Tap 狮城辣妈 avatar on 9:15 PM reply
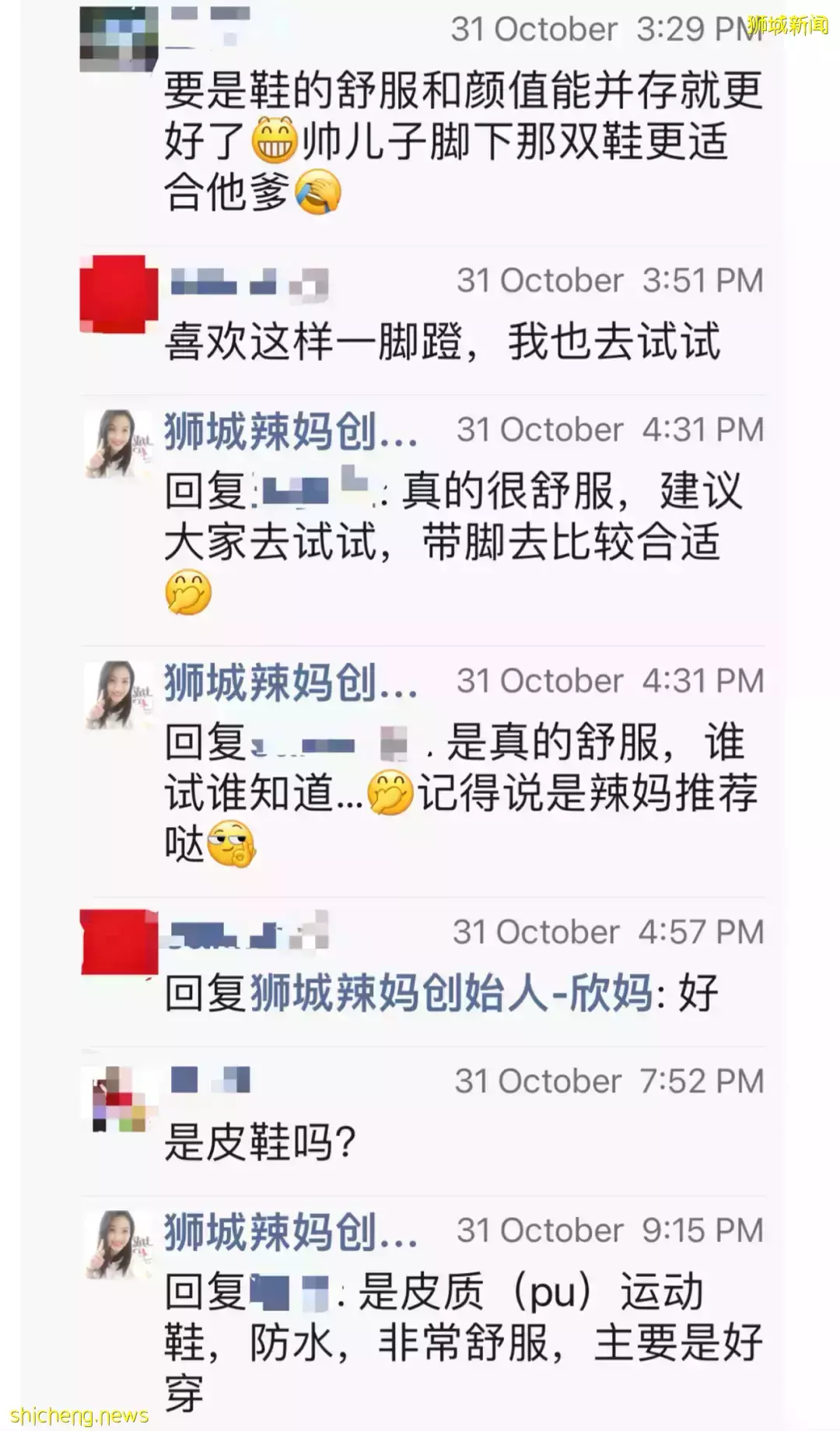Screen dimensions: 840x1431 (119, 1244)
